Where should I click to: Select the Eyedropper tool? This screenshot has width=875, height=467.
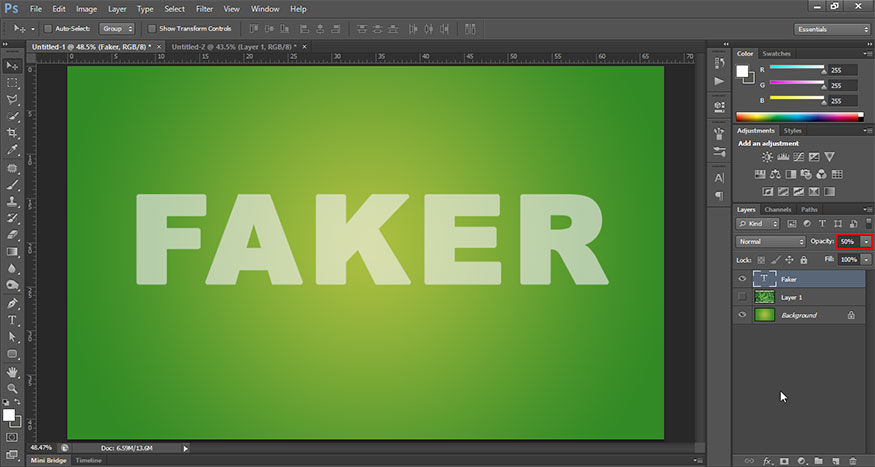[x=12, y=150]
